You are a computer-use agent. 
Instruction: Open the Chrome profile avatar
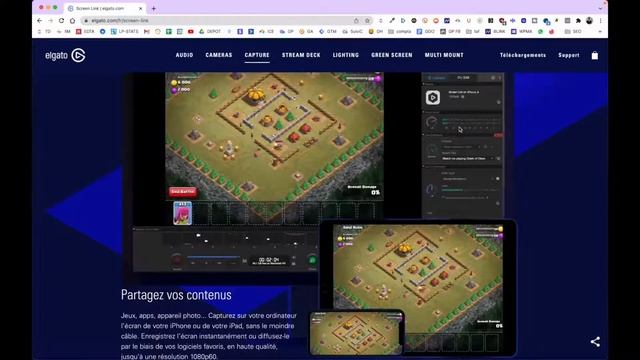click(x=589, y=20)
